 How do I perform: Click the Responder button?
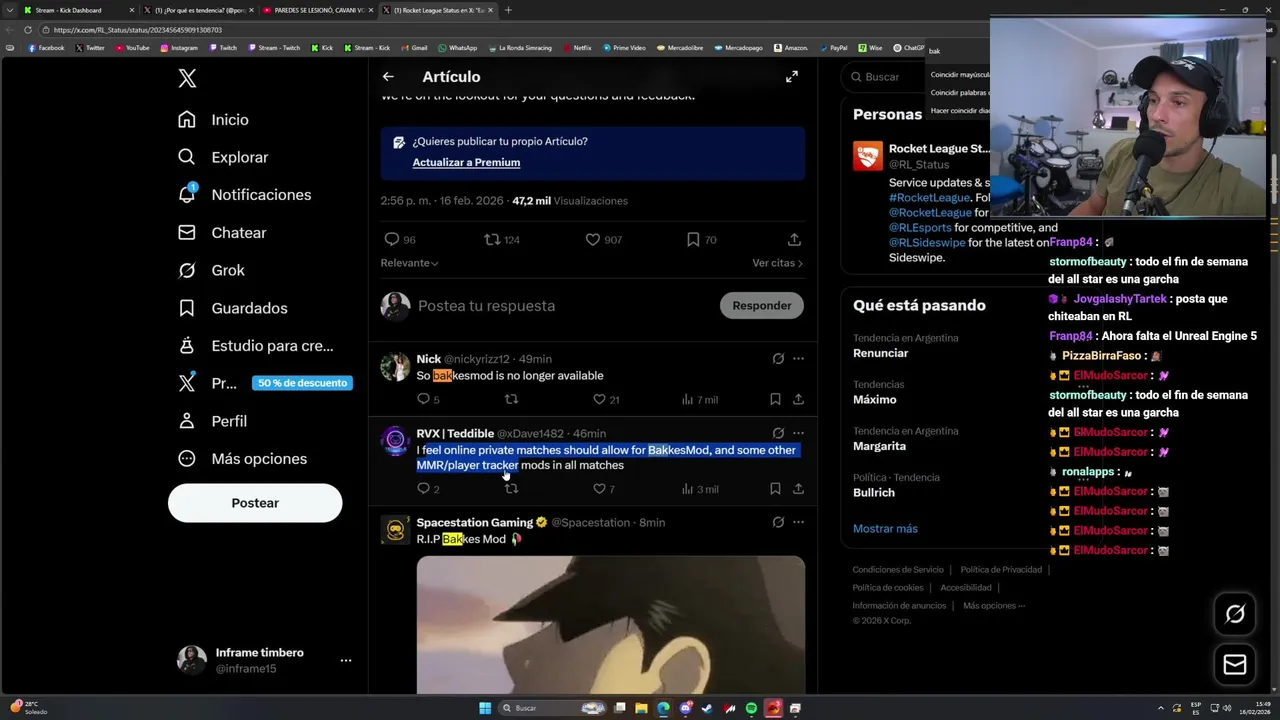tap(762, 306)
